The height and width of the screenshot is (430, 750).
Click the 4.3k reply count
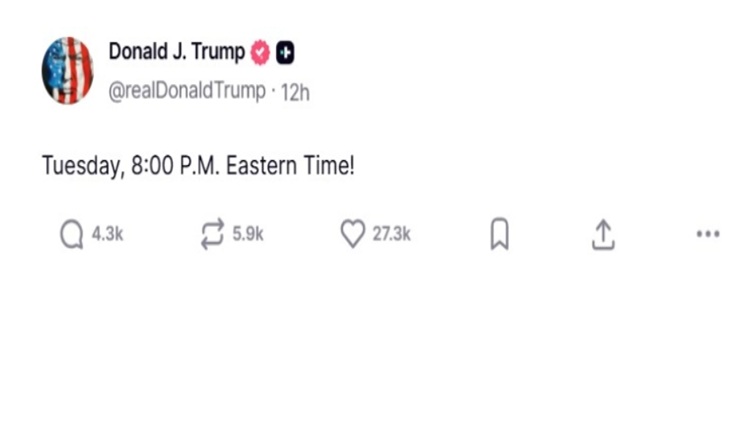[106, 235]
